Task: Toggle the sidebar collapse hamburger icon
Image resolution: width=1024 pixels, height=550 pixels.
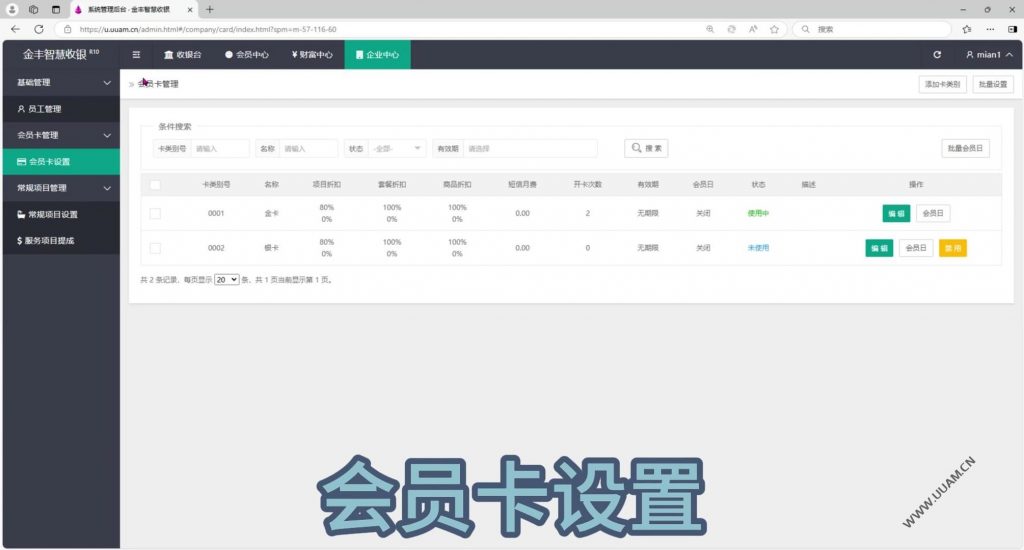Action: coord(136,55)
